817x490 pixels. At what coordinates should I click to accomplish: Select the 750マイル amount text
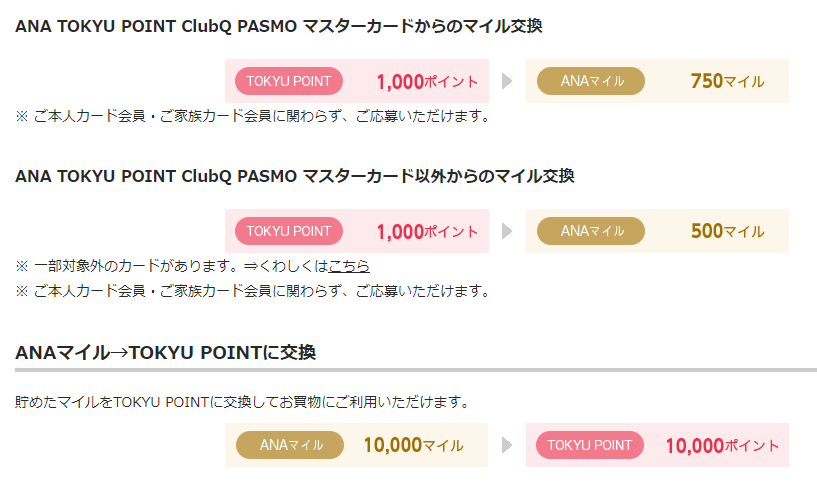(x=727, y=81)
